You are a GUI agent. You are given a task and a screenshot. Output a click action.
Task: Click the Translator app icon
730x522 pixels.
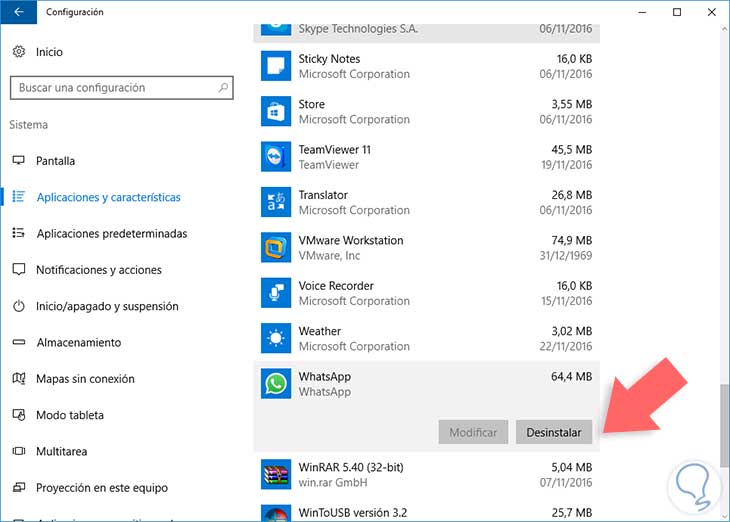pos(276,202)
